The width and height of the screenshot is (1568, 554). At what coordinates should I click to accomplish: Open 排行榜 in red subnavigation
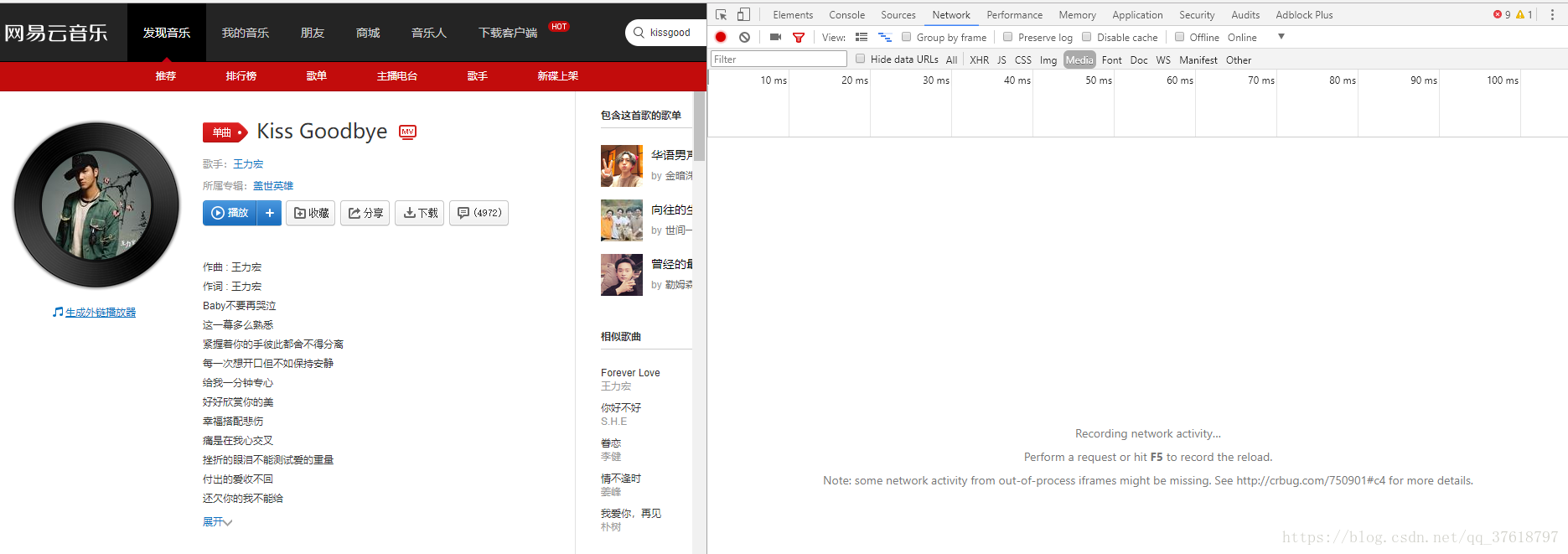241,75
